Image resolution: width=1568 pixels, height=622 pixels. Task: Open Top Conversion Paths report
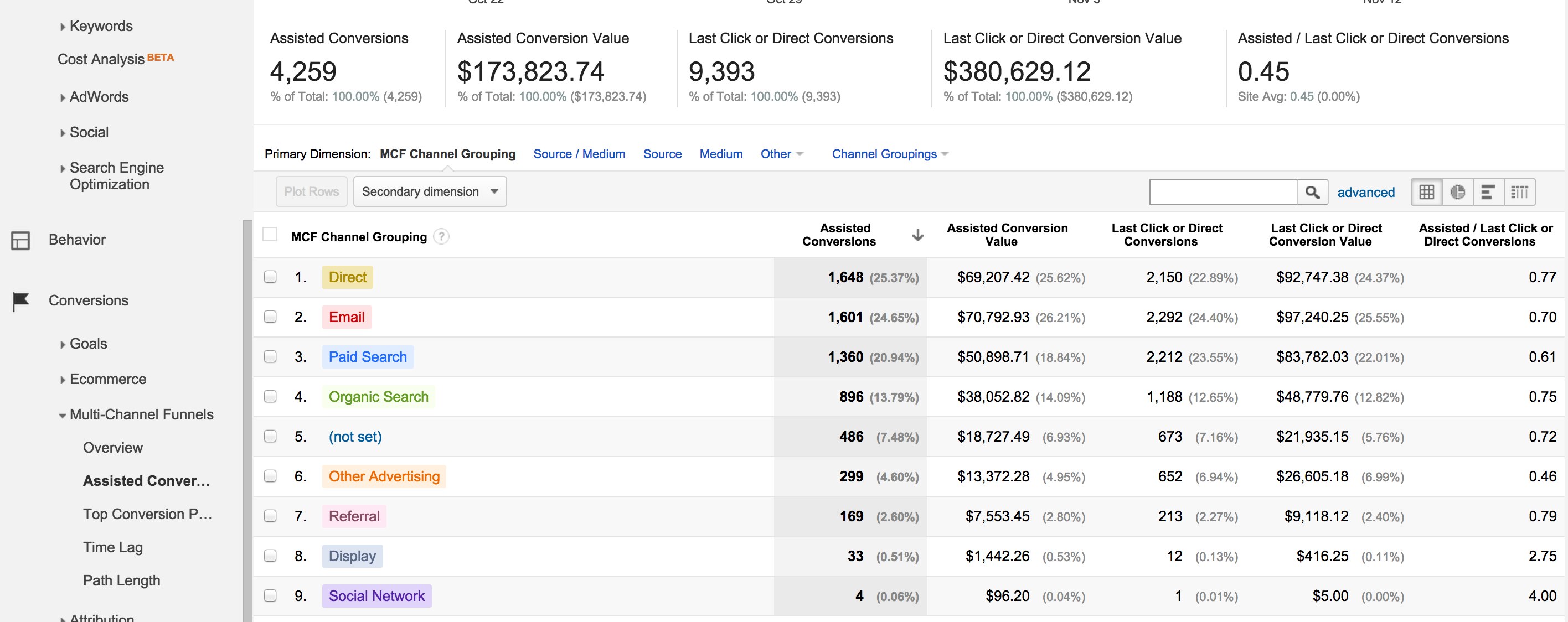click(x=147, y=514)
